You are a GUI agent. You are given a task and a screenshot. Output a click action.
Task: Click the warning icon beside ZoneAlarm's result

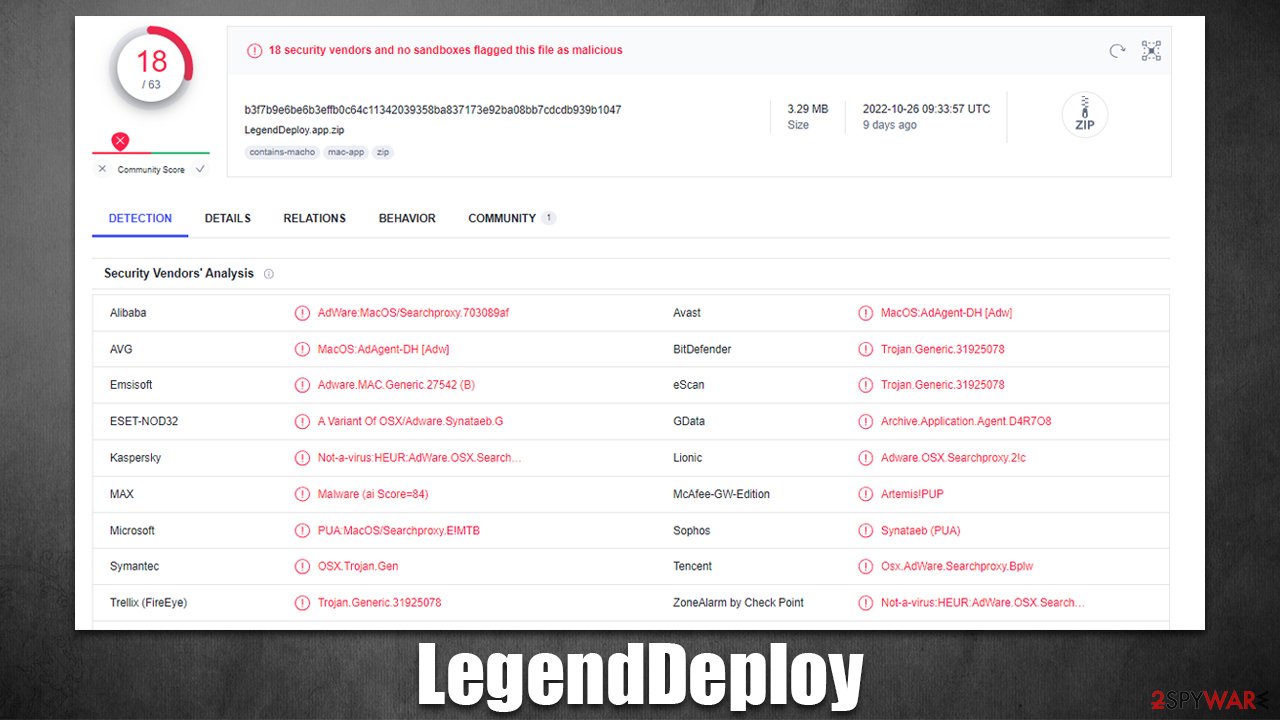coord(866,602)
